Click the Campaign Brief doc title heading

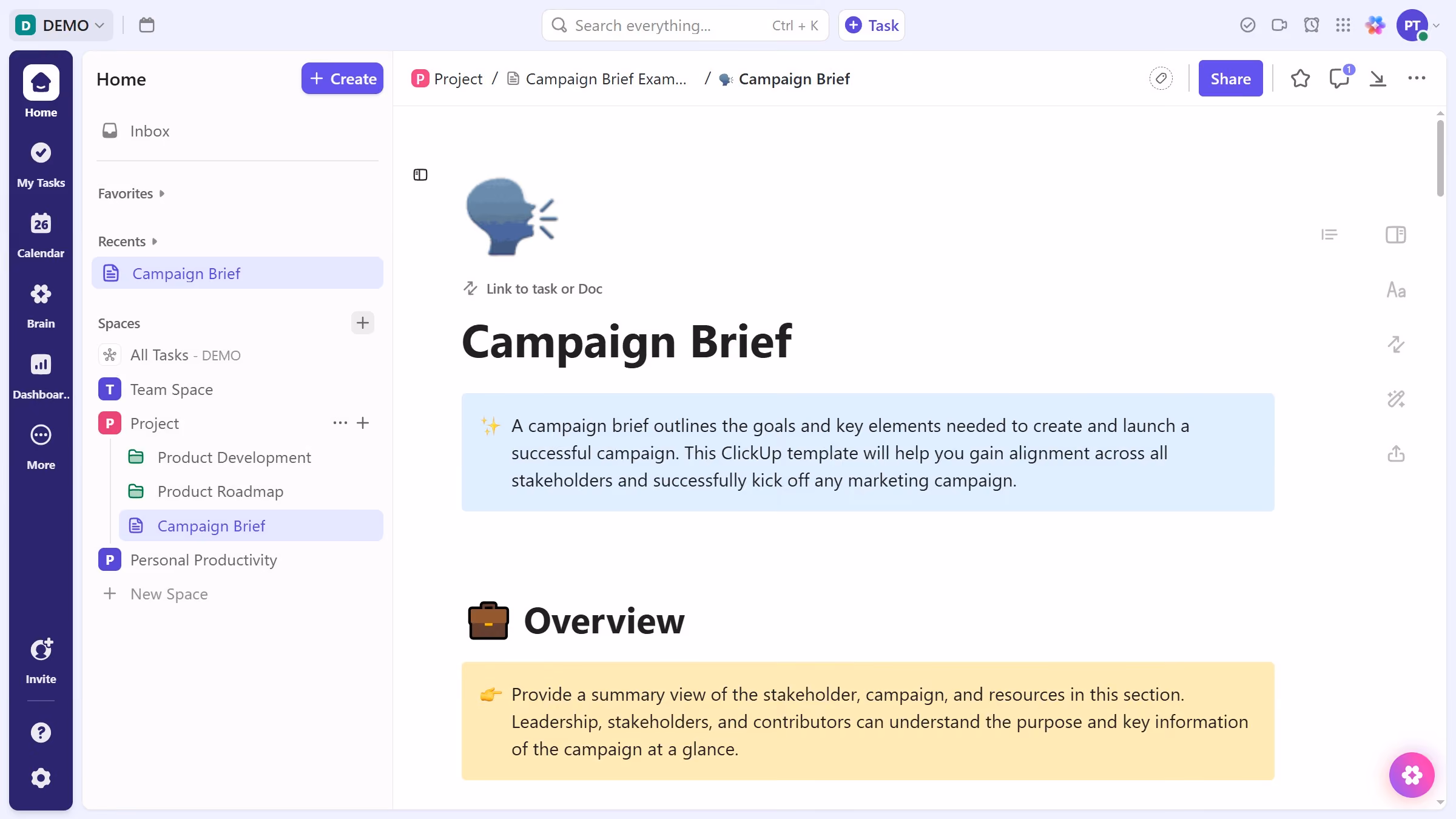click(x=627, y=342)
